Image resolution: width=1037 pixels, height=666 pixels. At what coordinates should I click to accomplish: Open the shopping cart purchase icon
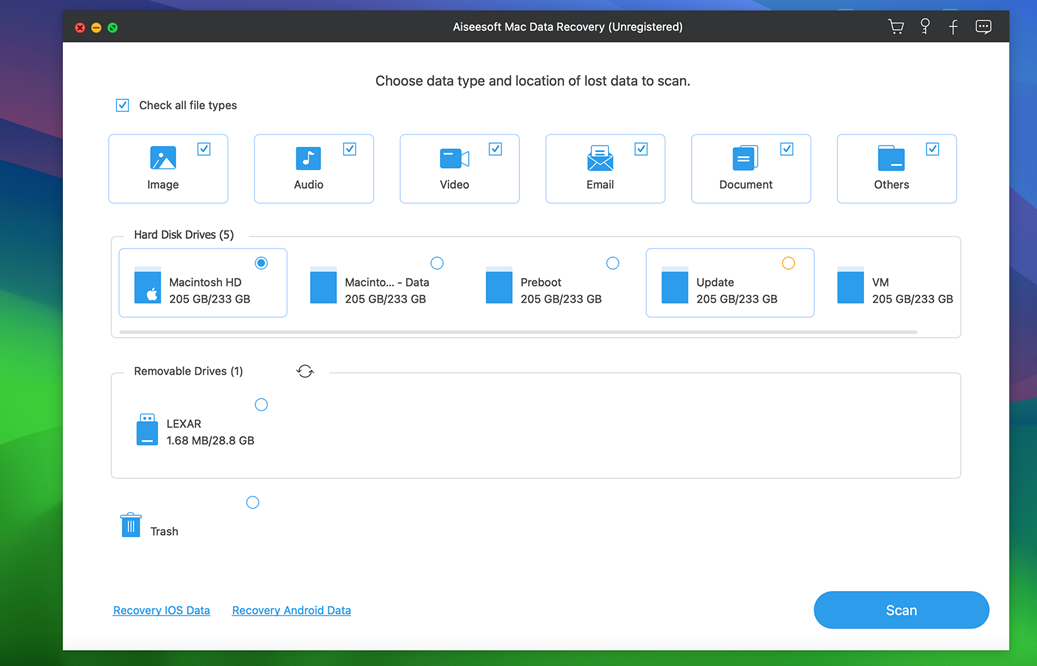[896, 26]
